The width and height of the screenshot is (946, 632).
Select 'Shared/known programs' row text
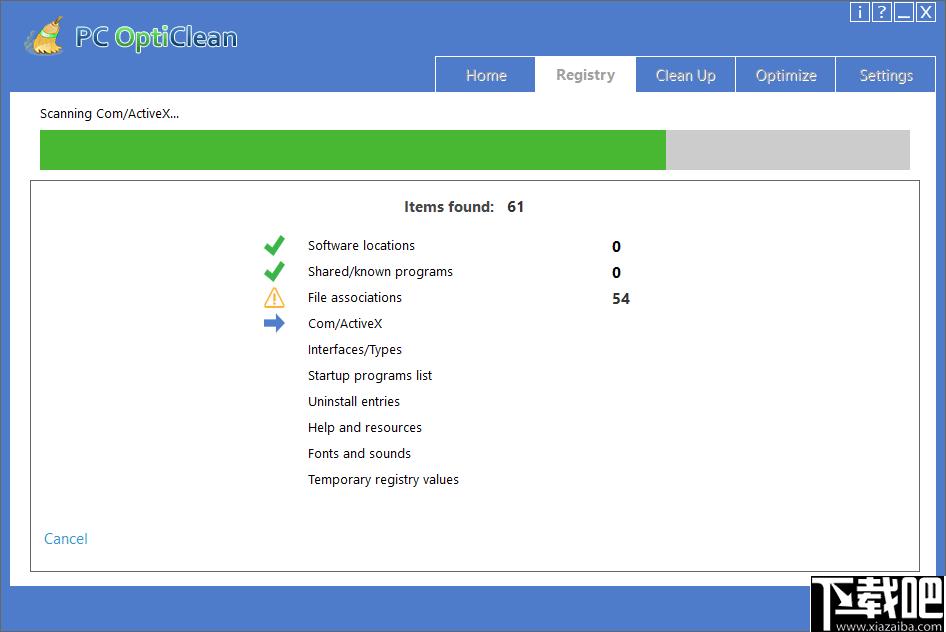[x=380, y=272]
